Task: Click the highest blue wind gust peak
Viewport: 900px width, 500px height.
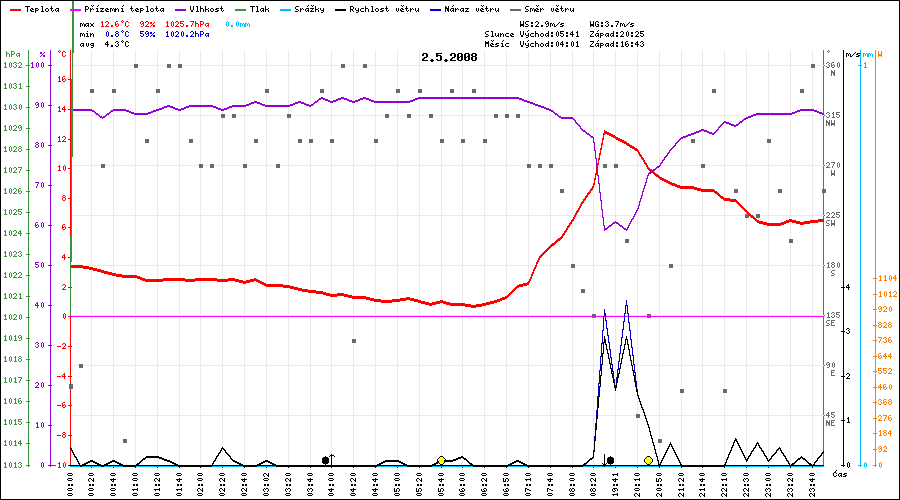Action: click(626, 301)
